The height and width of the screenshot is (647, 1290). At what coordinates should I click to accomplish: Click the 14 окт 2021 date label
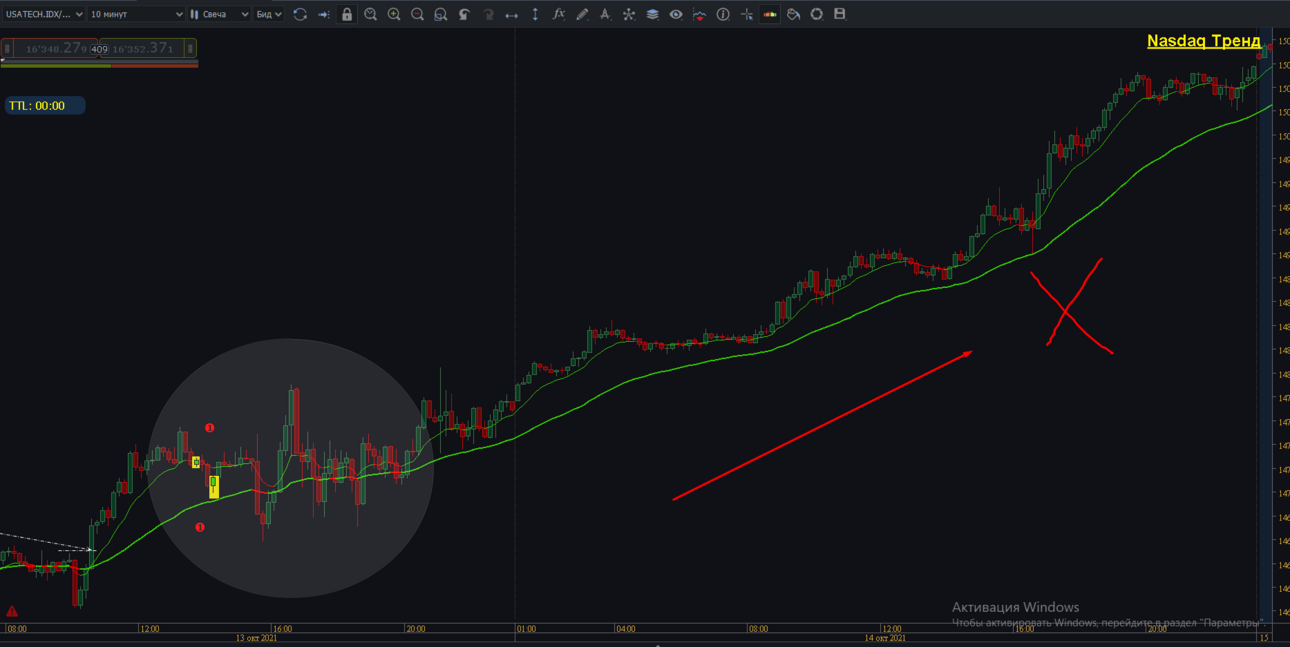[885, 638]
